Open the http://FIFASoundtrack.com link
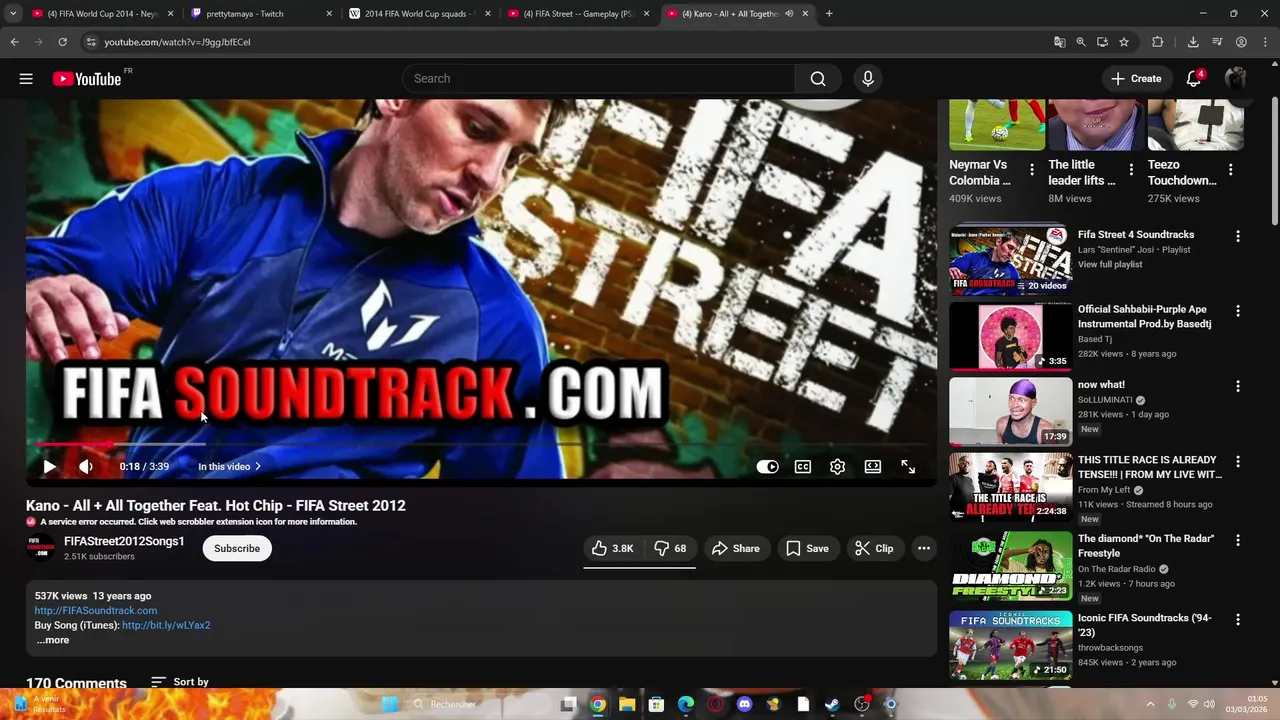This screenshot has width=1280, height=720. point(96,610)
